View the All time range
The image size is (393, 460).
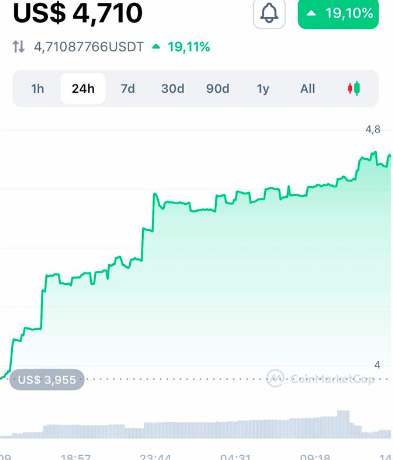[307, 89]
